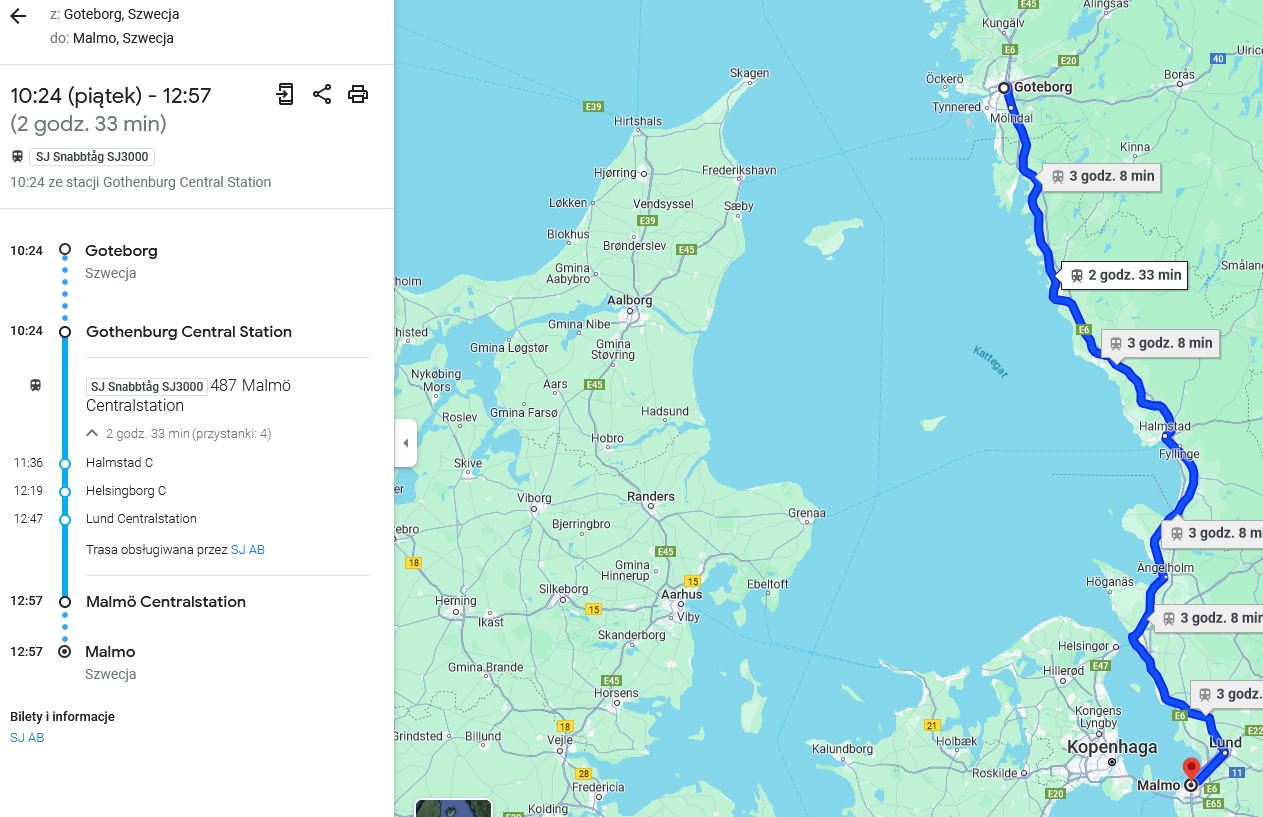Click the train icon beside SJ3000 line

35,386
